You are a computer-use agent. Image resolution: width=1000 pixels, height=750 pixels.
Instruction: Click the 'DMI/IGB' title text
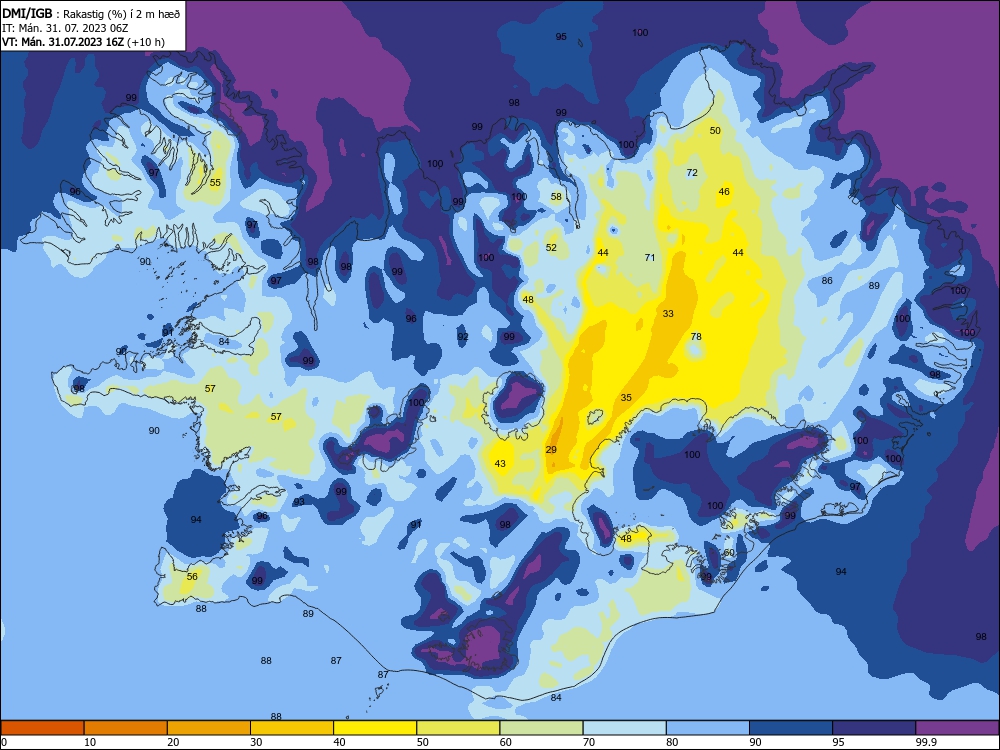[x=27, y=13]
